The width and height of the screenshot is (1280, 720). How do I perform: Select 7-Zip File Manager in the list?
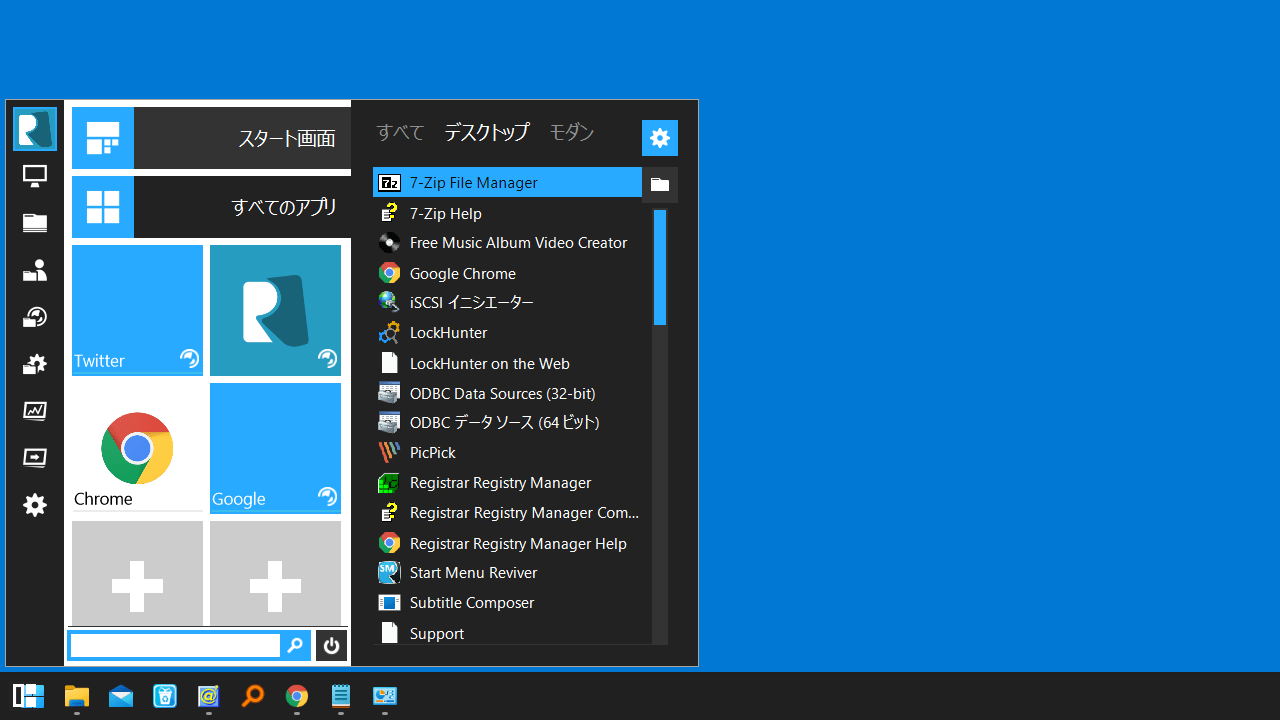click(507, 182)
